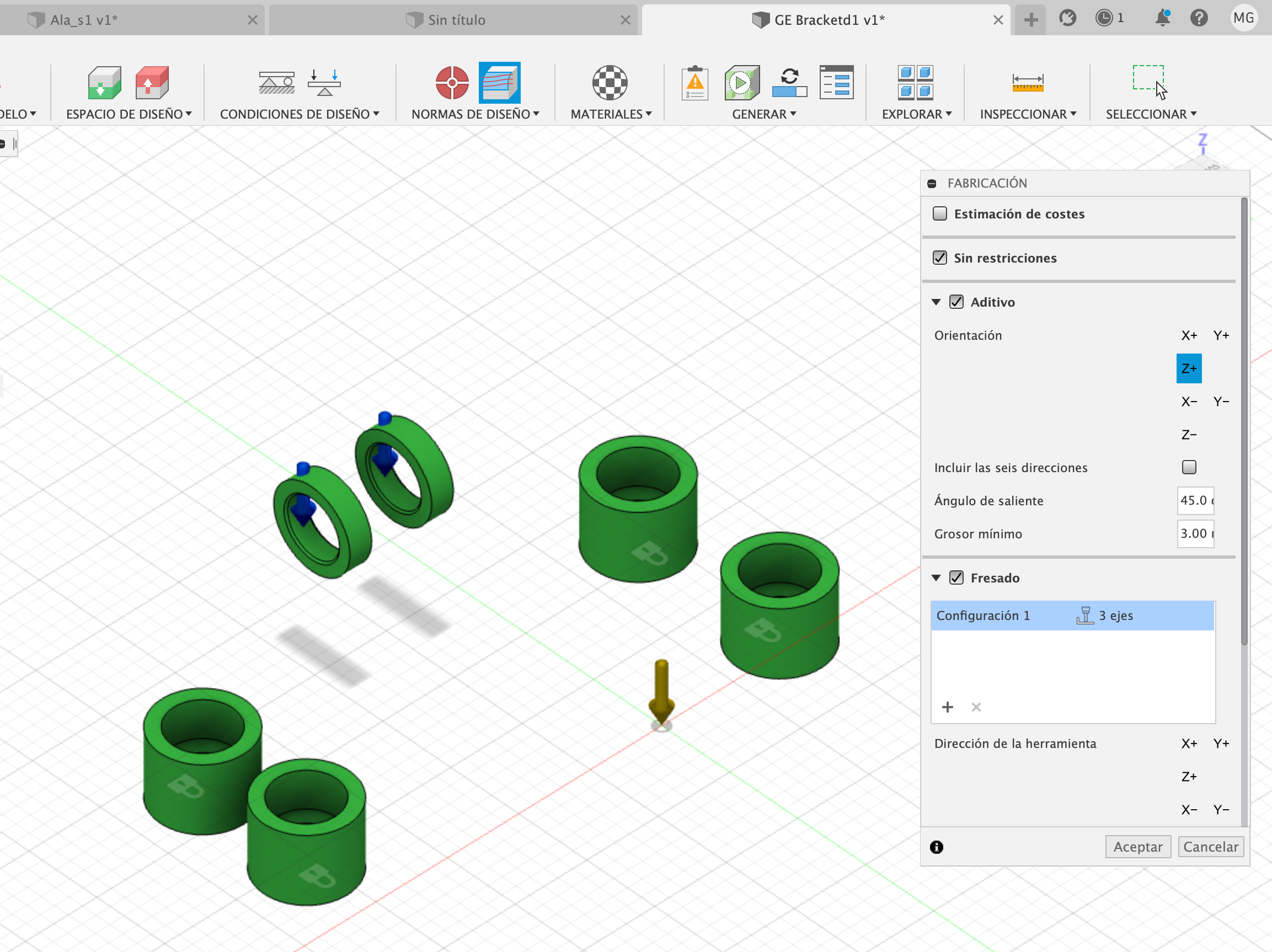Add a milling configuration with plus icon
Viewport: 1272px width, 952px height.
pos(948,707)
